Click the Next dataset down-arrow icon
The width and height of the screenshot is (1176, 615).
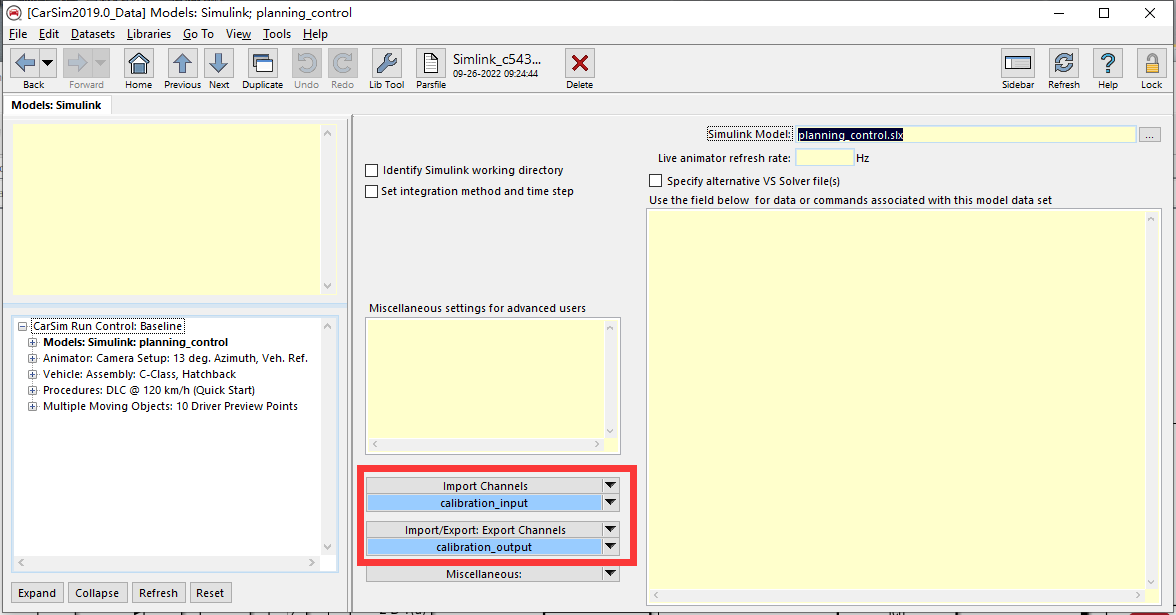coord(219,63)
